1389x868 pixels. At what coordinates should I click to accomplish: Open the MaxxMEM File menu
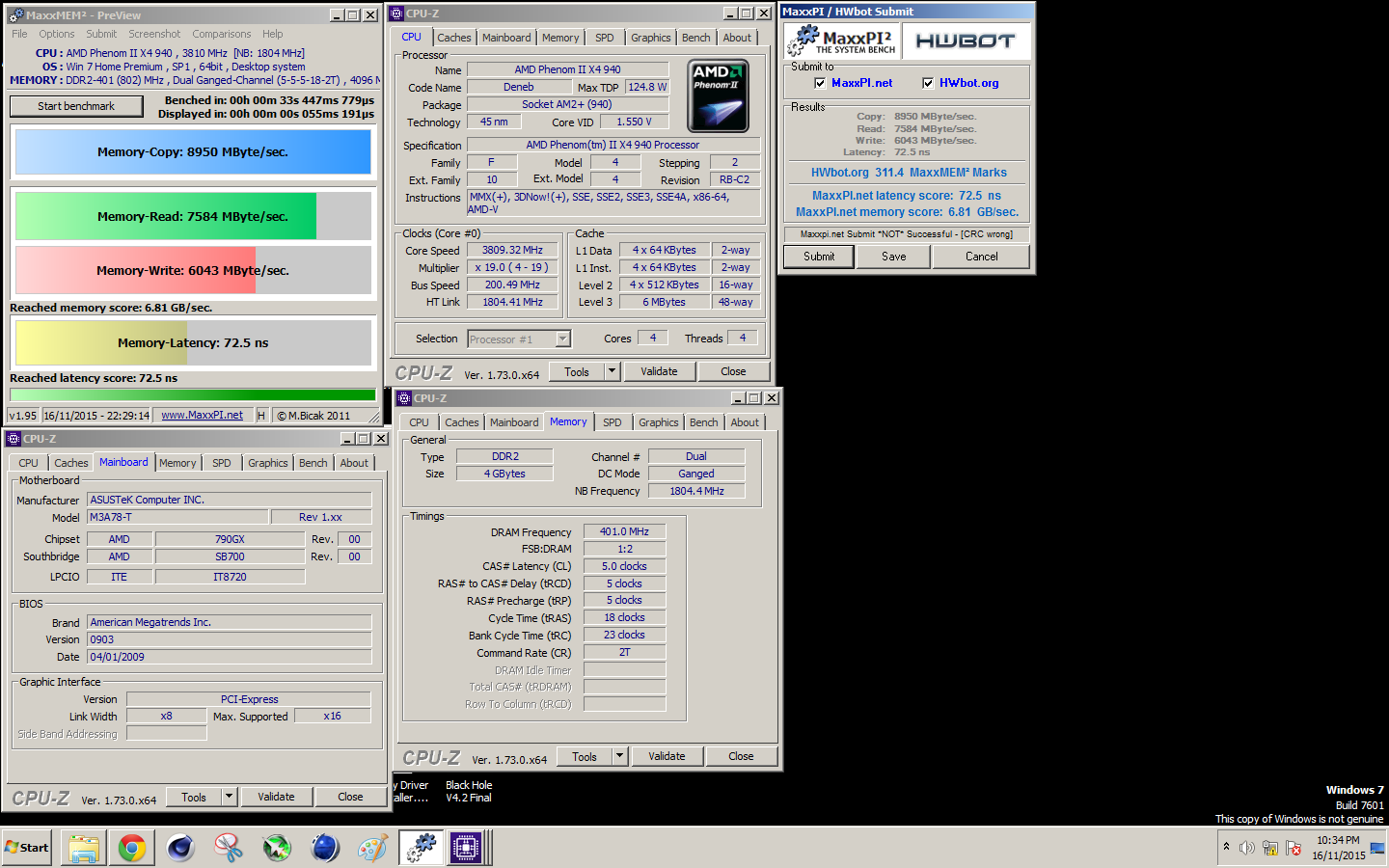pyautogui.click(x=19, y=34)
